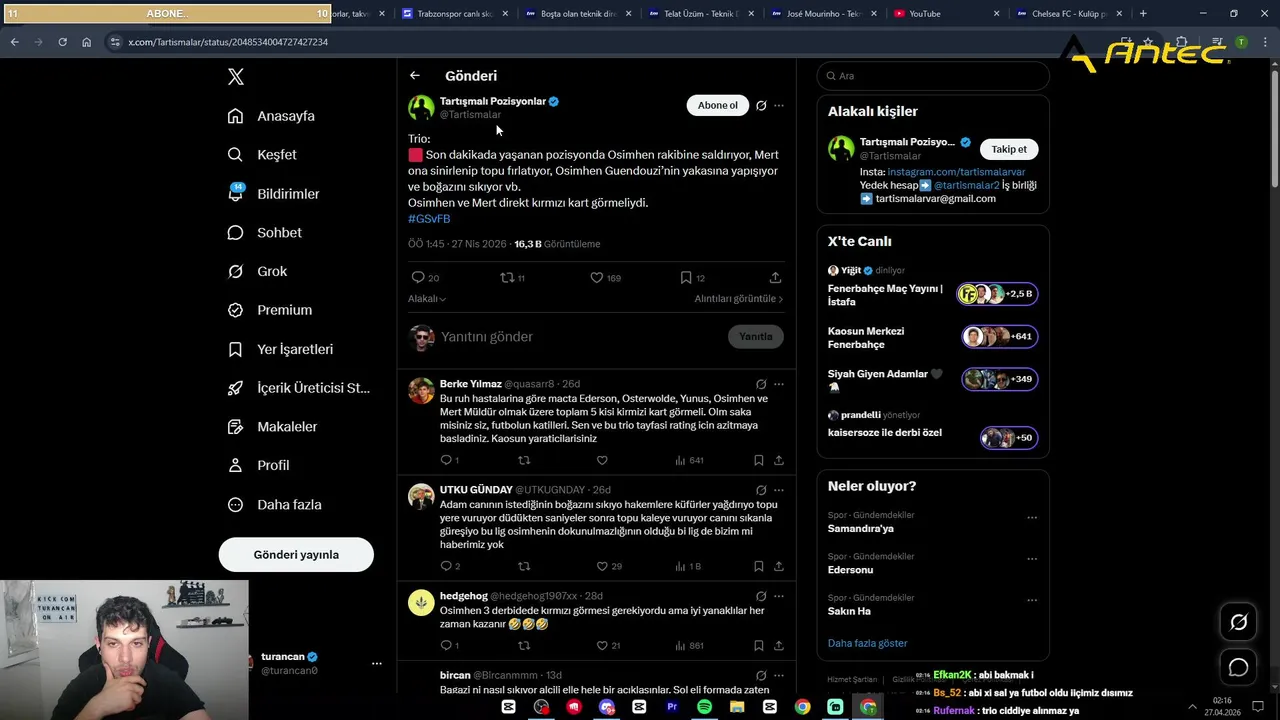The image size is (1280, 720).
Task: Switch to YouTube browser tab
Action: click(946, 14)
